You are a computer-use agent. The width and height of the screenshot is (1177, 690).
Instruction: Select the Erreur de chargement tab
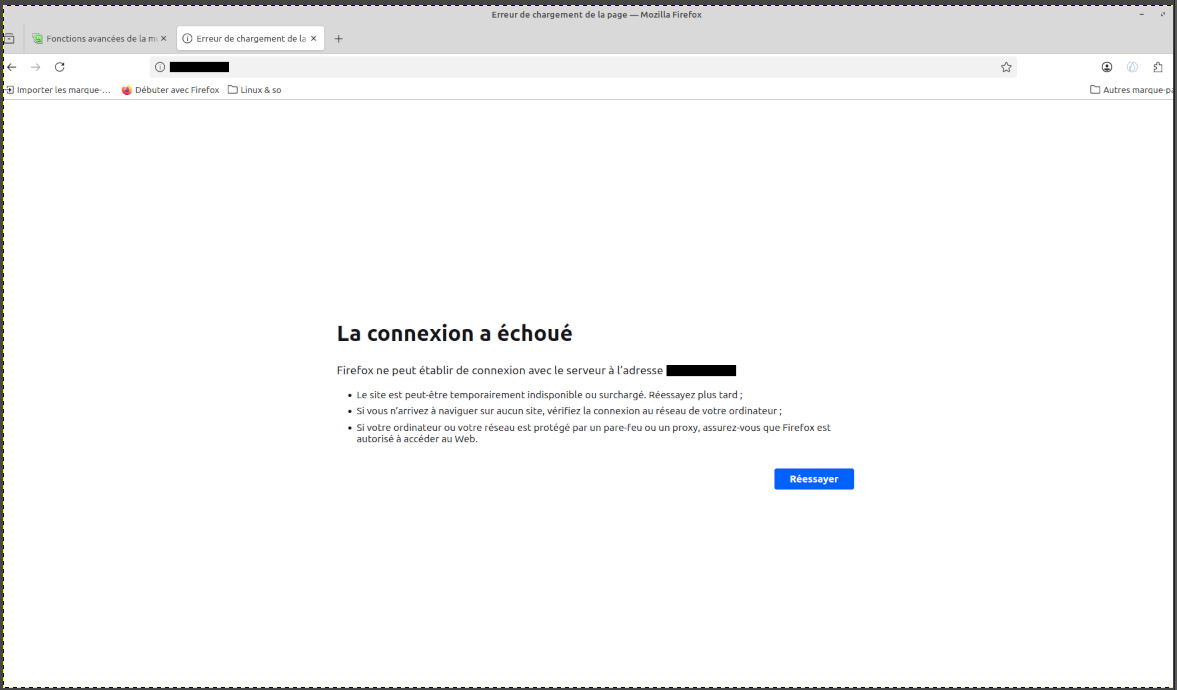245,39
